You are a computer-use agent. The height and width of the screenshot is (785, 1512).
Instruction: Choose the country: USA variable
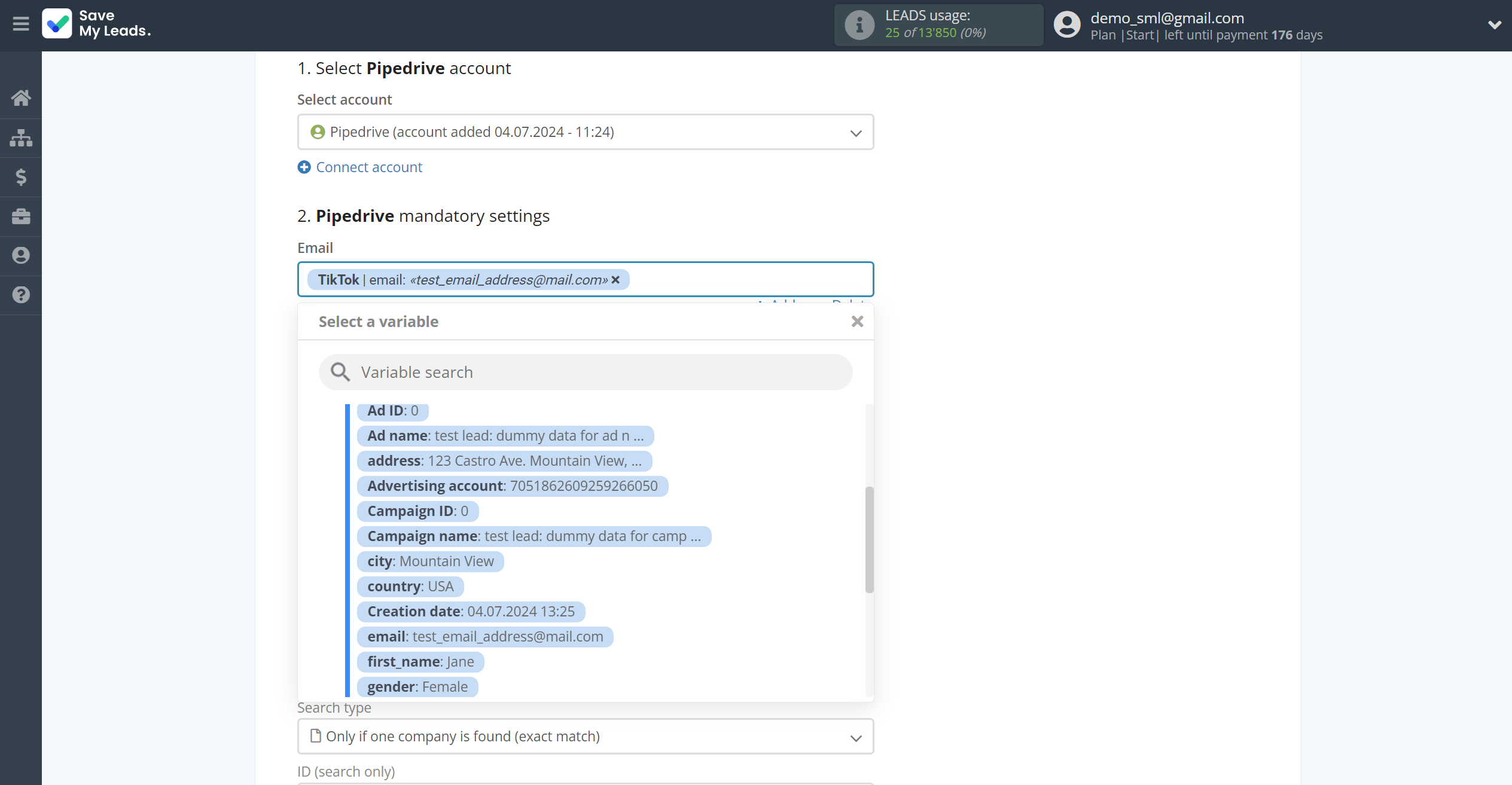tap(410, 587)
